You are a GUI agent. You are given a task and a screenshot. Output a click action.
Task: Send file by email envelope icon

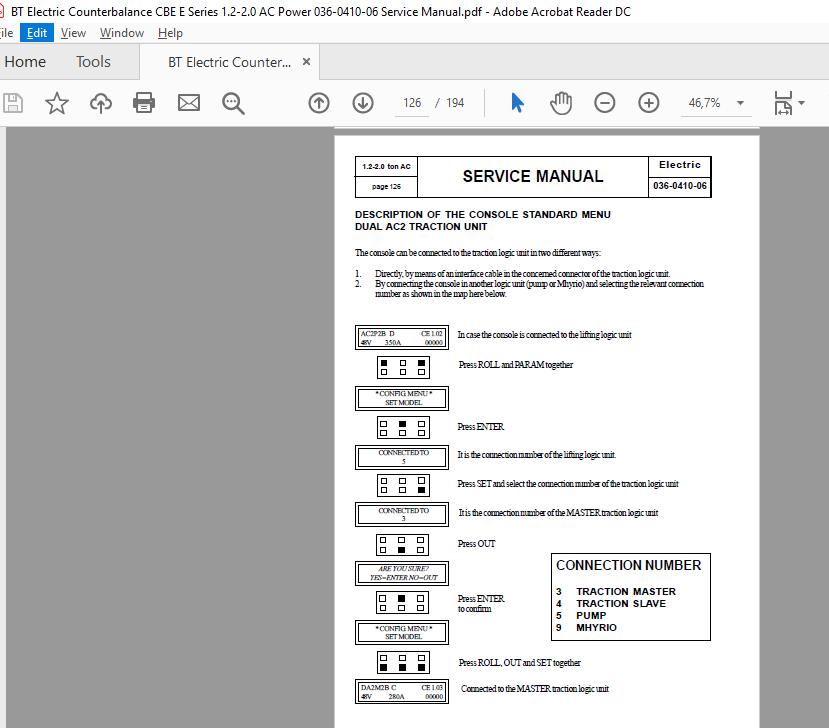point(188,103)
